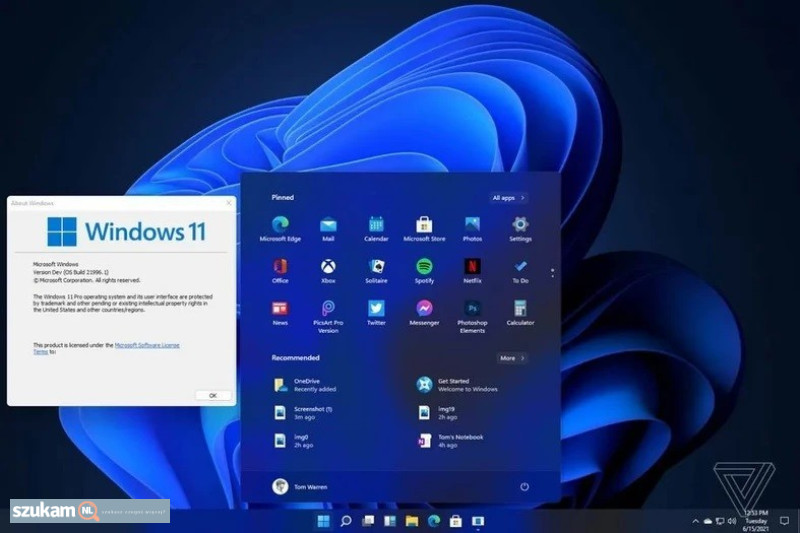Image resolution: width=800 pixels, height=533 pixels.
Task: Click the power button in Start menu
Action: click(x=524, y=487)
